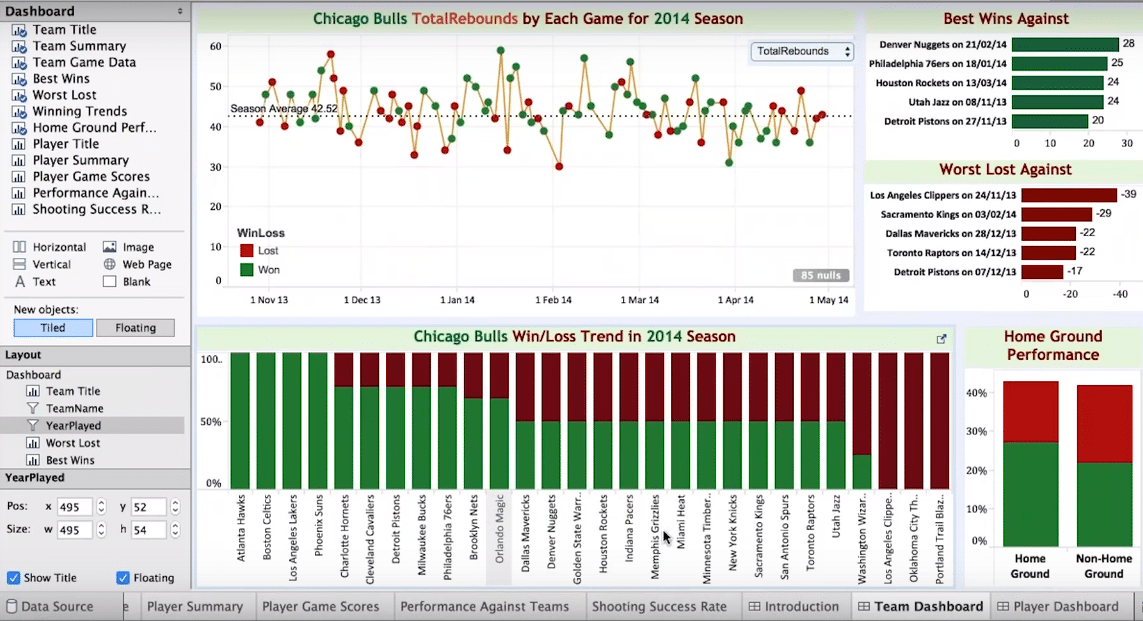Switch to the Player Game Scores tab
The height and width of the screenshot is (621, 1143).
pos(321,606)
